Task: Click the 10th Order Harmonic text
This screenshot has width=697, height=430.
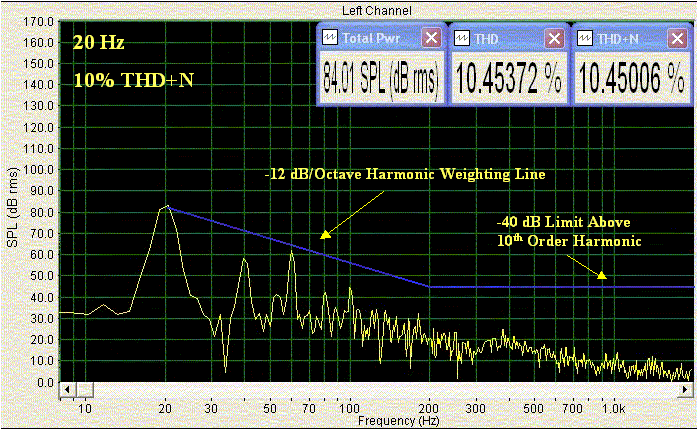Action: pyautogui.click(x=569, y=241)
